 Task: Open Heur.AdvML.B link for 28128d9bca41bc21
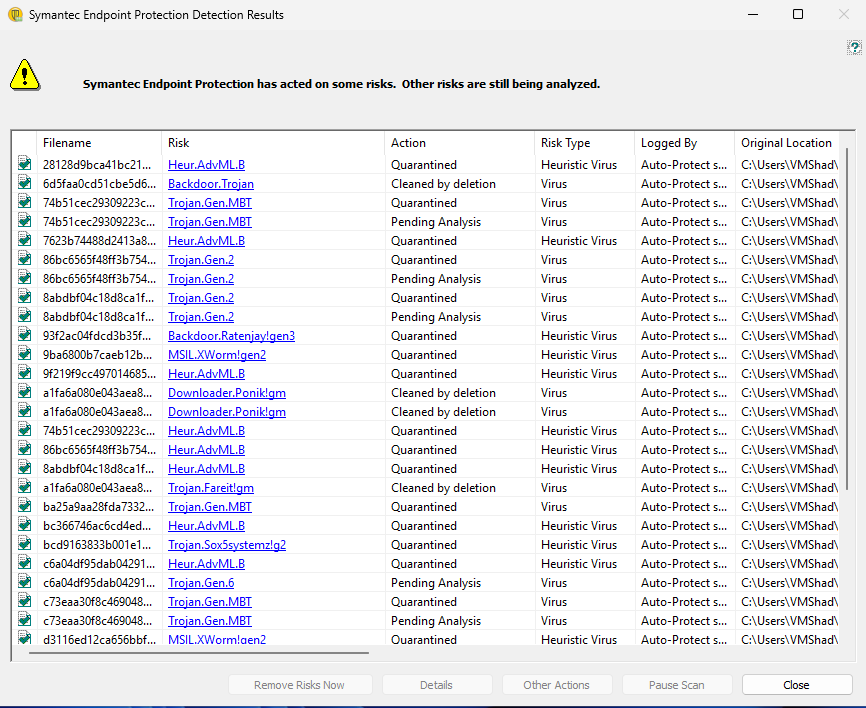click(207, 165)
